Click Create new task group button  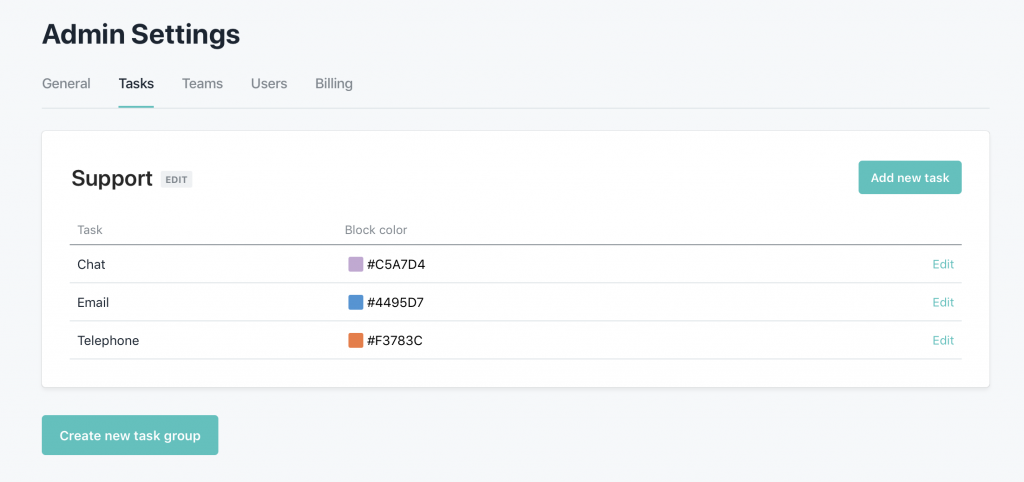pos(130,436)
